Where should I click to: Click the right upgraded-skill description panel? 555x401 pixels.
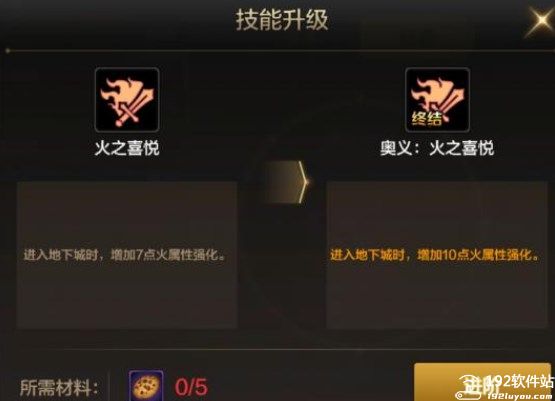tap(437, 255)
